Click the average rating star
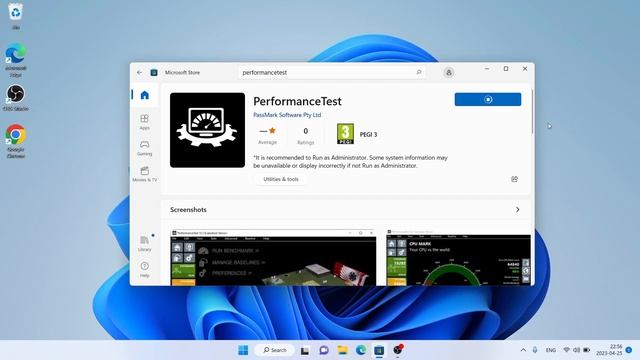Viewport: 640px width, 360px height. click(x=272, y=131)
